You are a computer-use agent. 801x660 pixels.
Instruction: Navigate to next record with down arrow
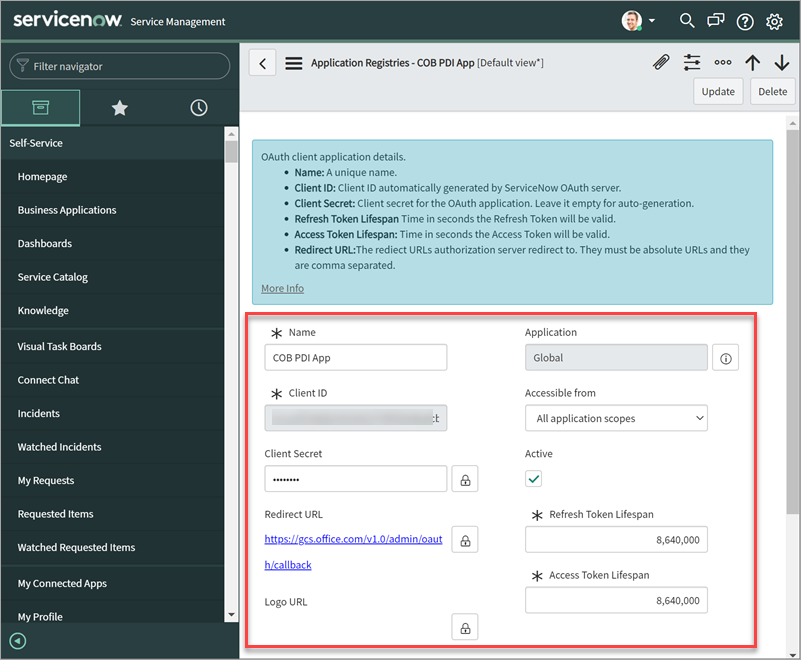pyautogui.click(x=783, y=62)
